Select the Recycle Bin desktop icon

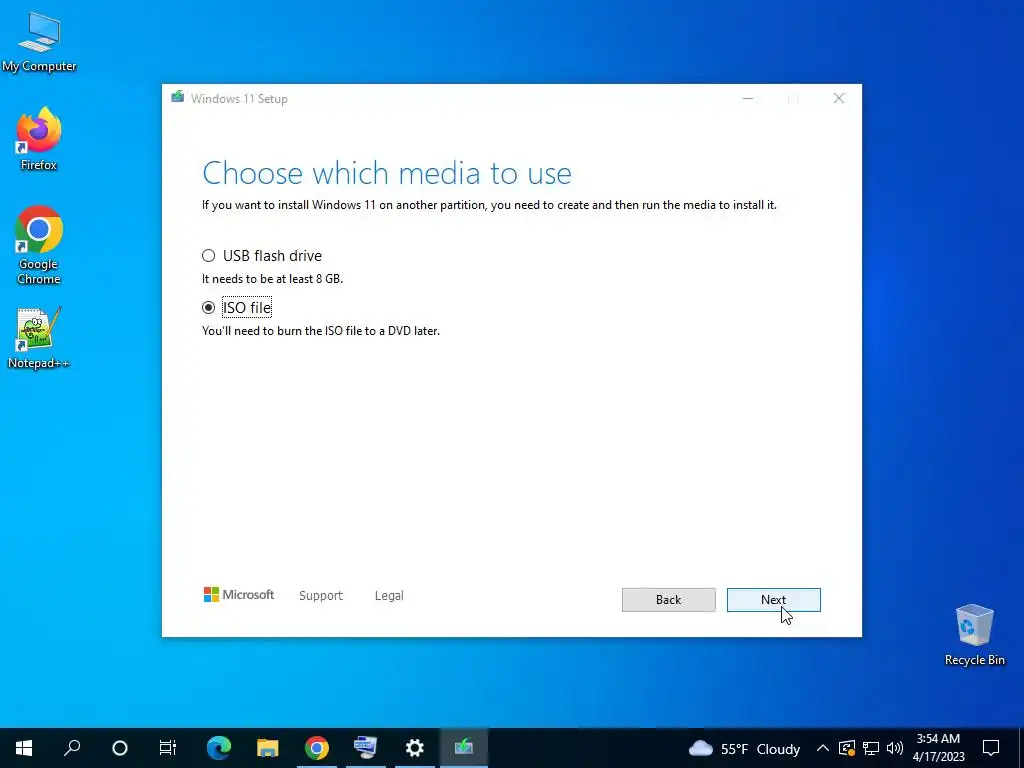974,635
